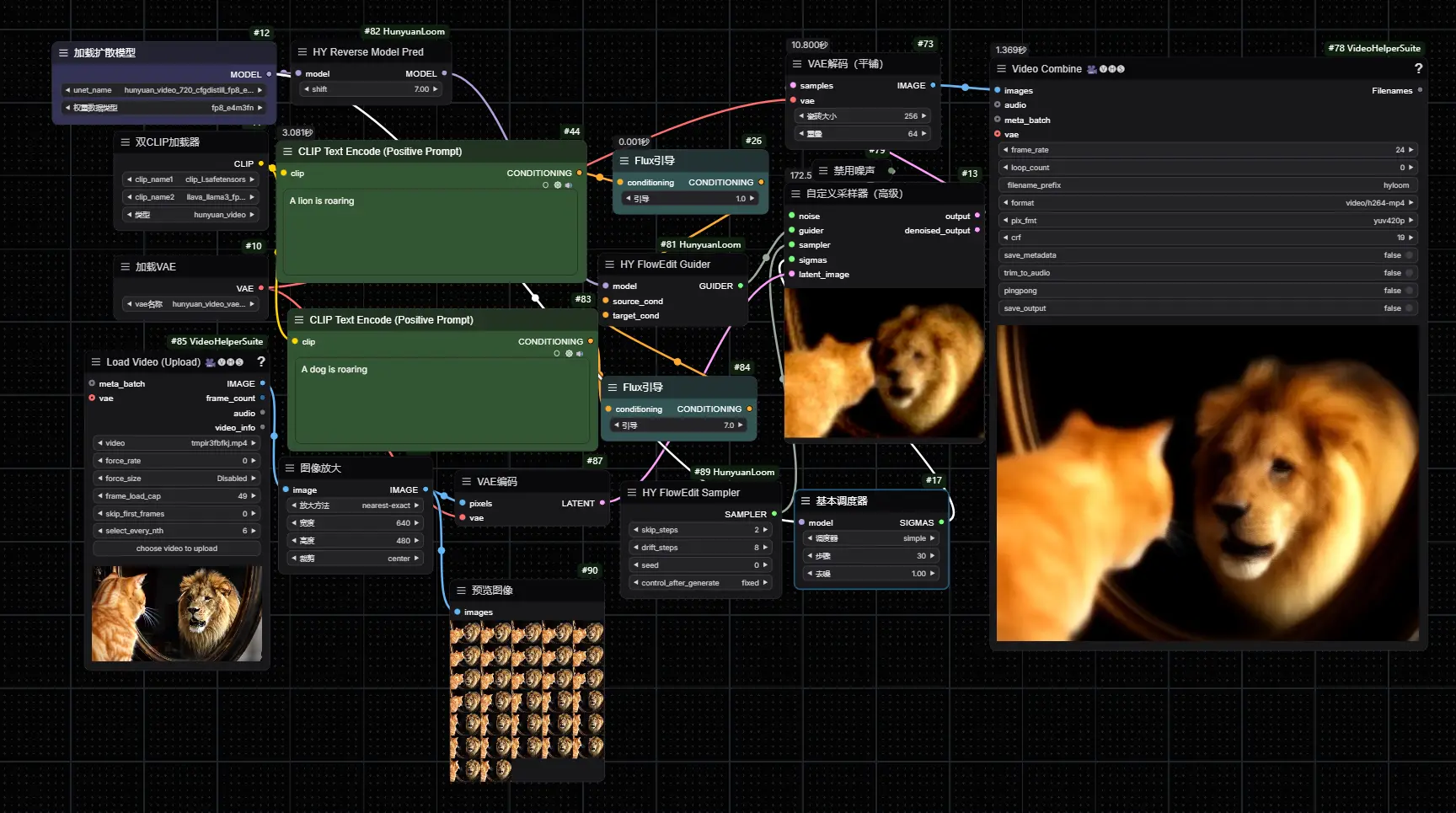Open menu icon of 加载VAE node
This screenshot has width=1456, height=813.
tap(125, 267)
